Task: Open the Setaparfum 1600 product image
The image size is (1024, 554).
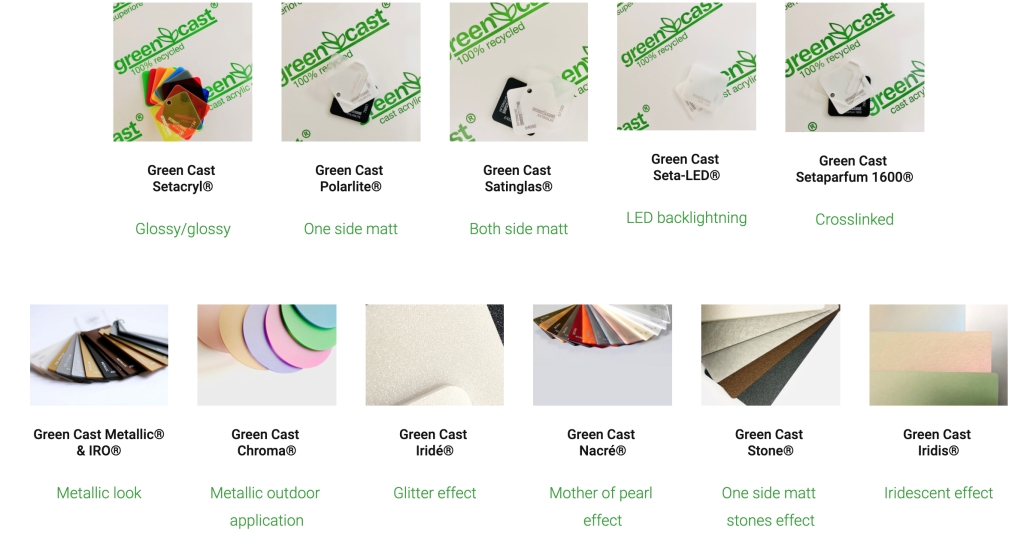Action: pos(854,67)
